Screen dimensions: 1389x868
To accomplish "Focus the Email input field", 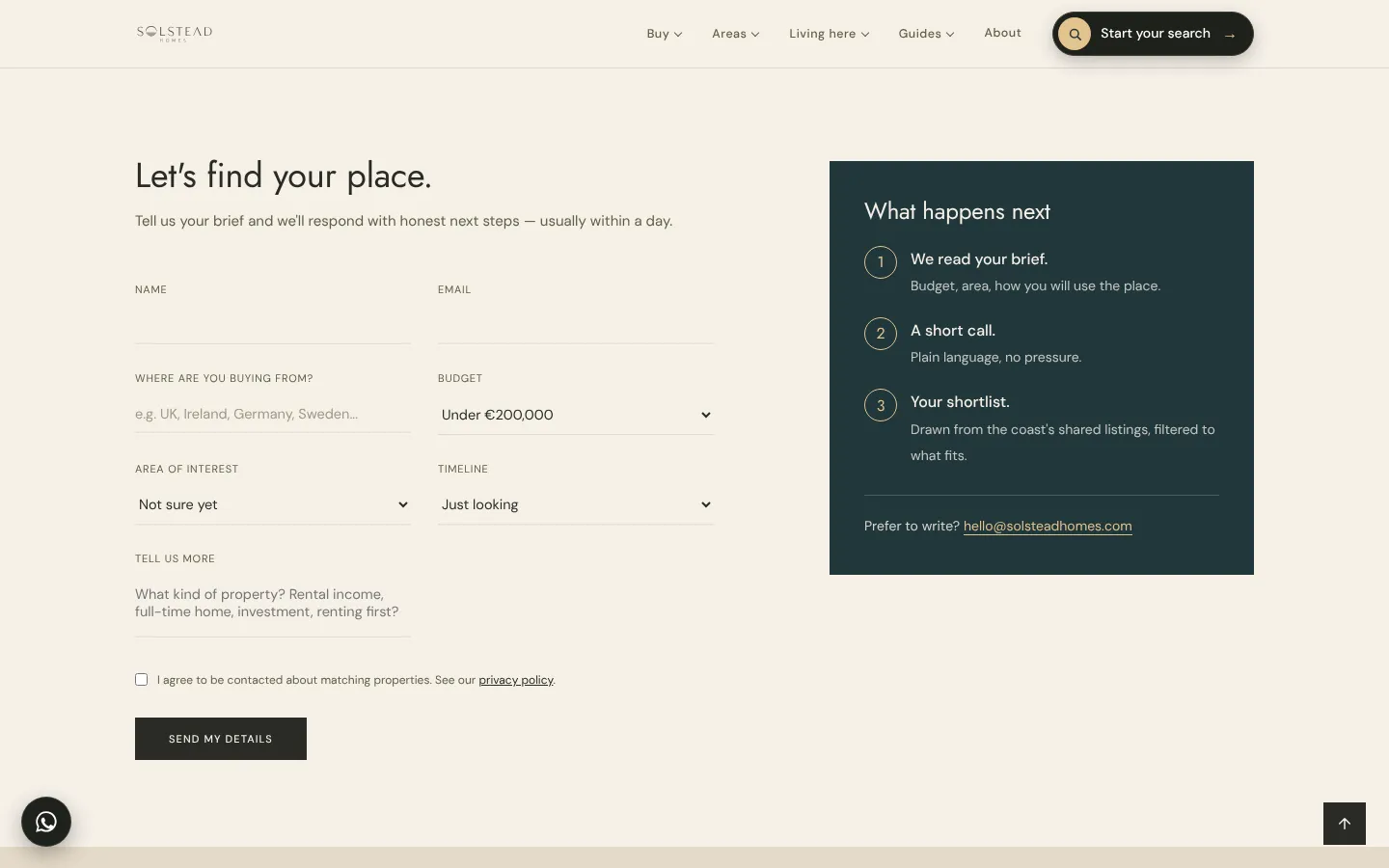I will [576, 325].
